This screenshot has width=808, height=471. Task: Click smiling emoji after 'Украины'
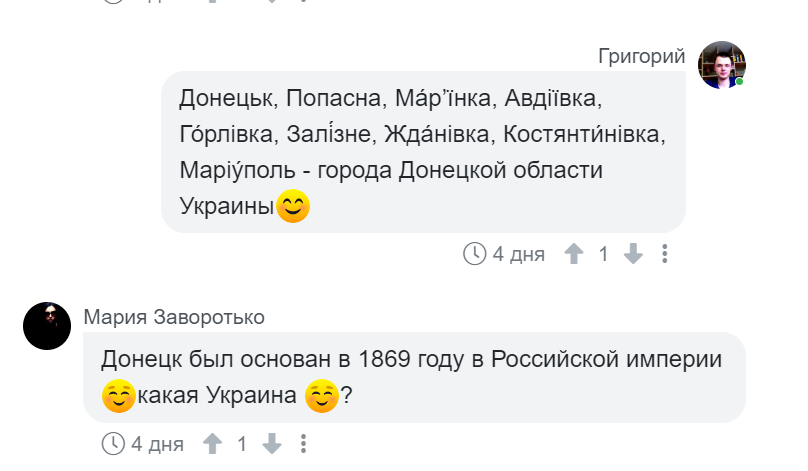(293, 206)
